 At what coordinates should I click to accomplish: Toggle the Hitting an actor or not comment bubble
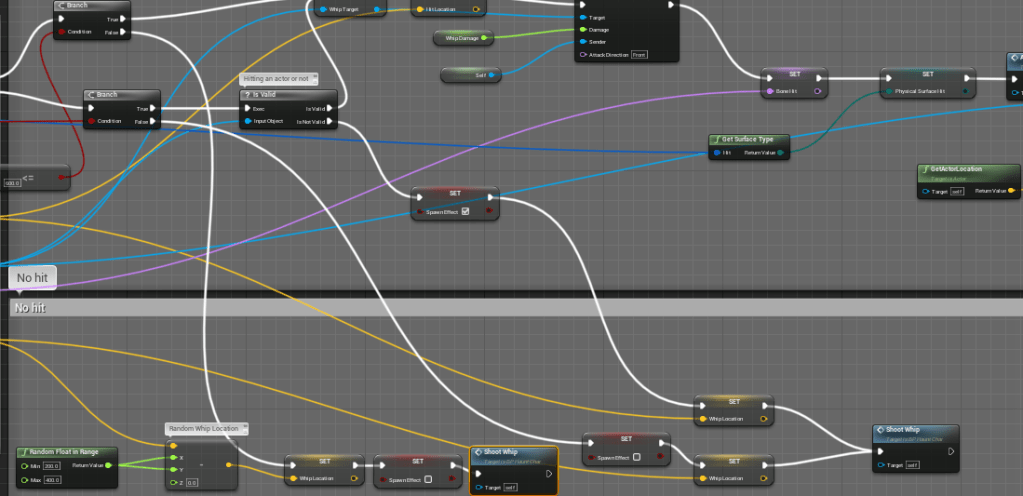point(314,78)
